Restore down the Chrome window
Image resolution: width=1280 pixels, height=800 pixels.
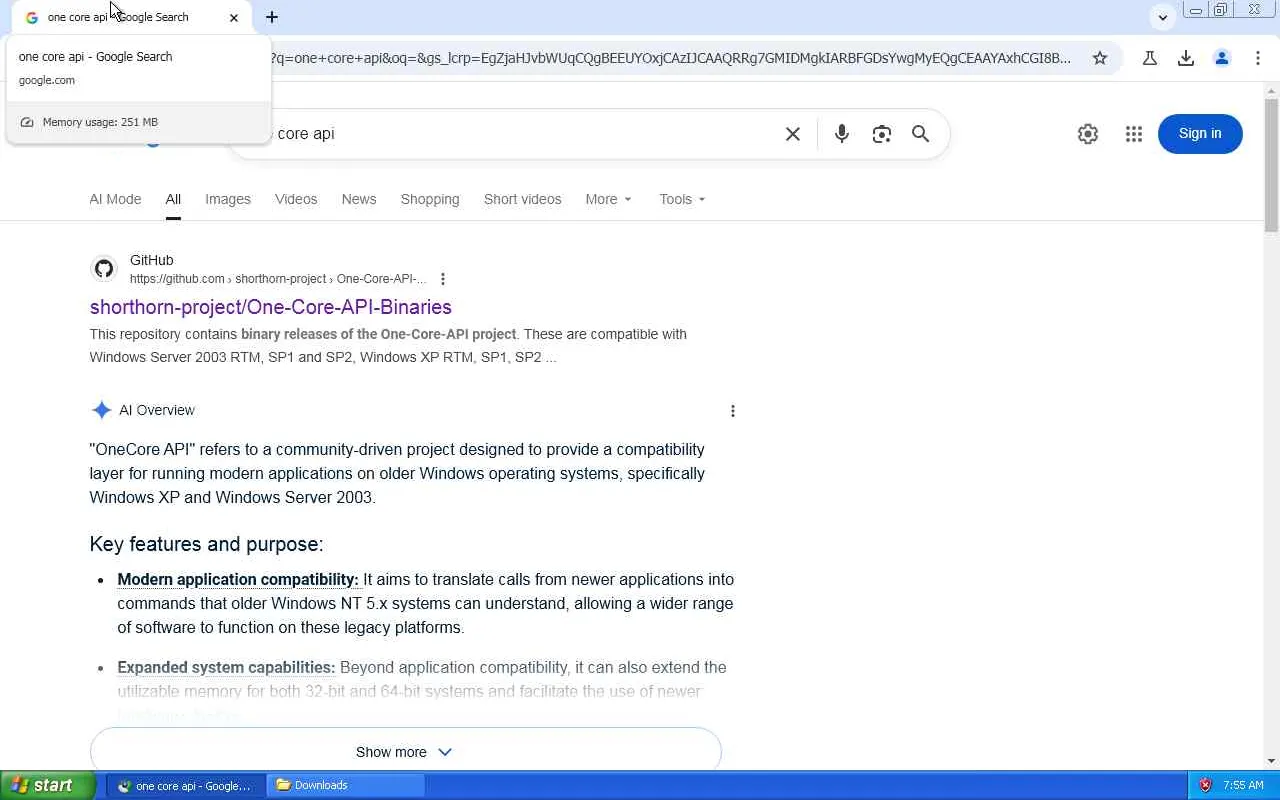[1221, 10]
